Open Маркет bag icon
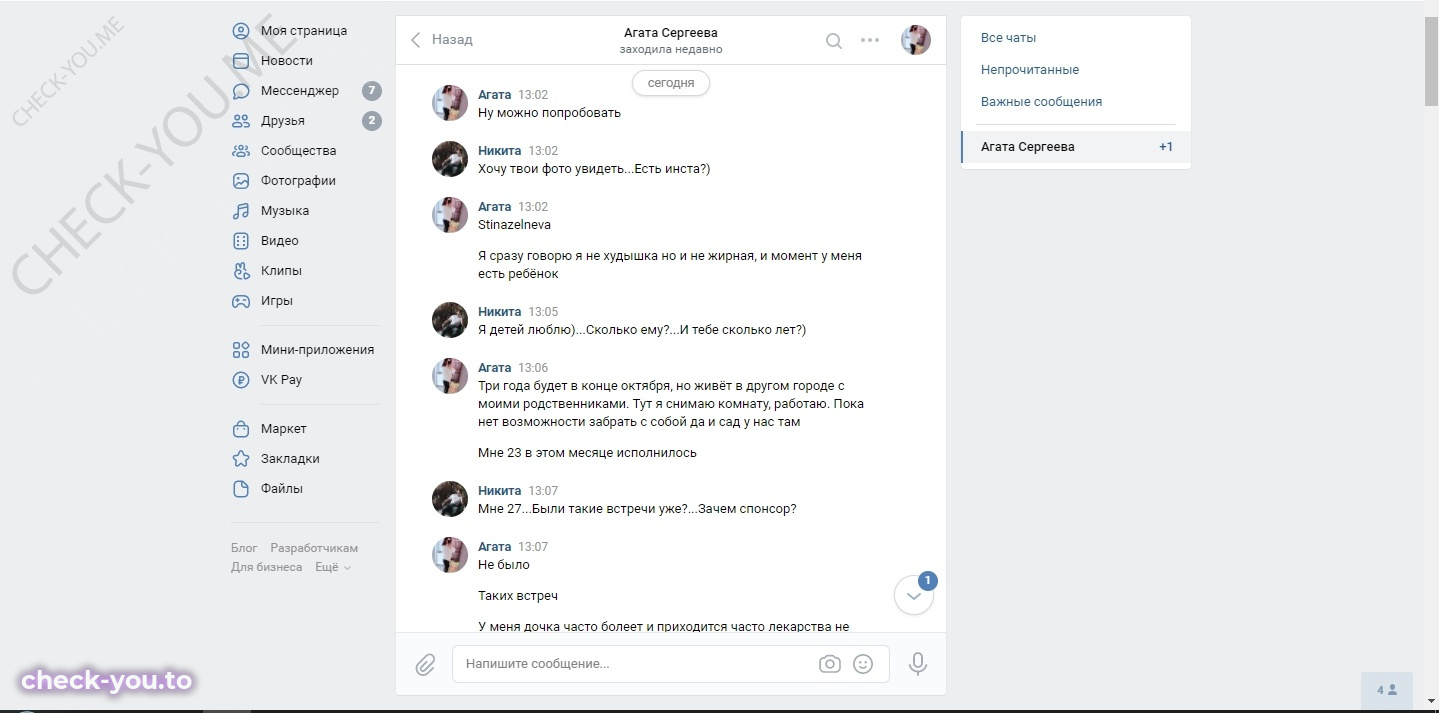Screen dimensions: 1439x713 (x=241, y=429)
